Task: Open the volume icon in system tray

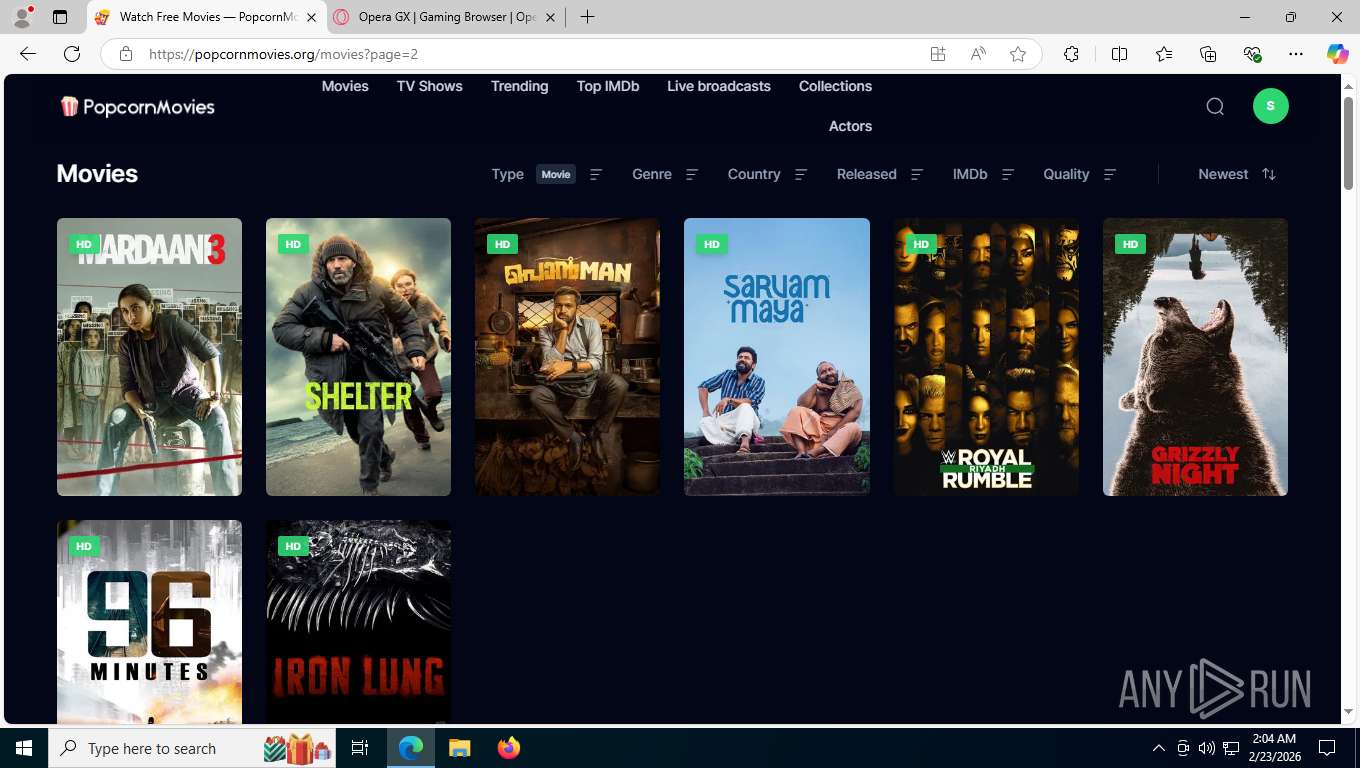Action: 1207,748
